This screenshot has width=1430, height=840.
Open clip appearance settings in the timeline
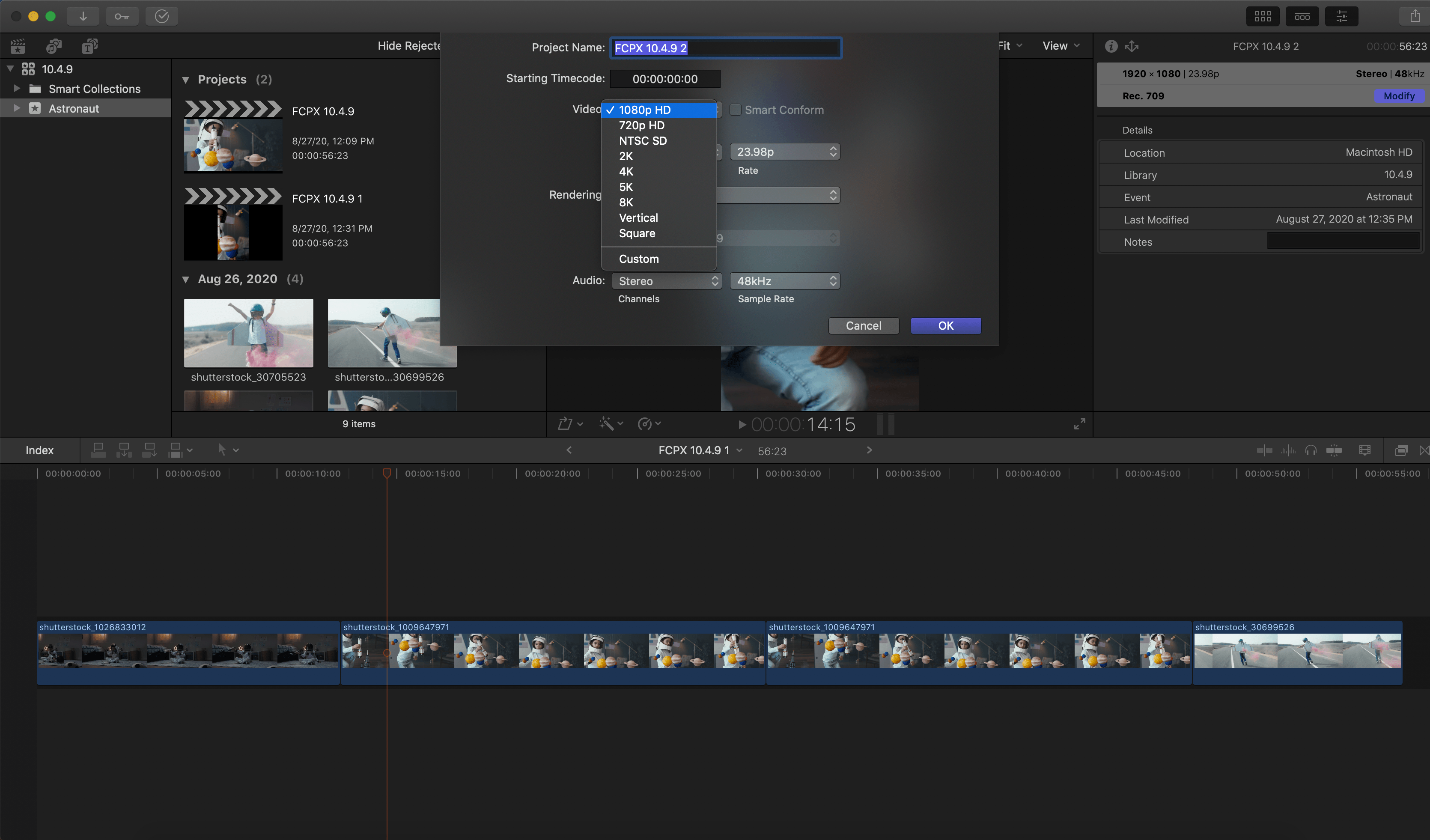pyautogui.click(x=1365, y=450)
